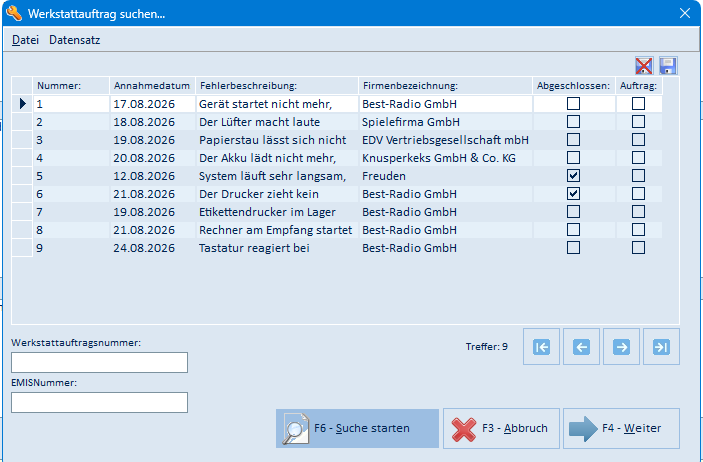This screenshot has height=462, width=703.
Task: Open the Datei menu
Action: [x=26, y=40]
